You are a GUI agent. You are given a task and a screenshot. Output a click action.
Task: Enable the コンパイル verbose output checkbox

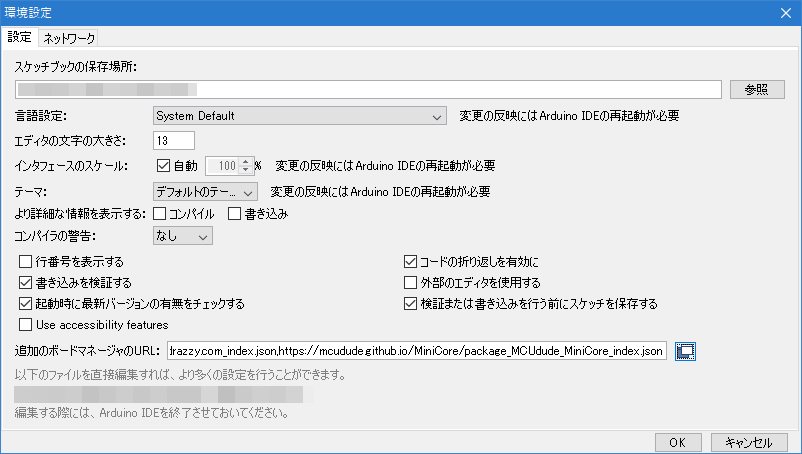pyautogui.click(x=160, y=214)
